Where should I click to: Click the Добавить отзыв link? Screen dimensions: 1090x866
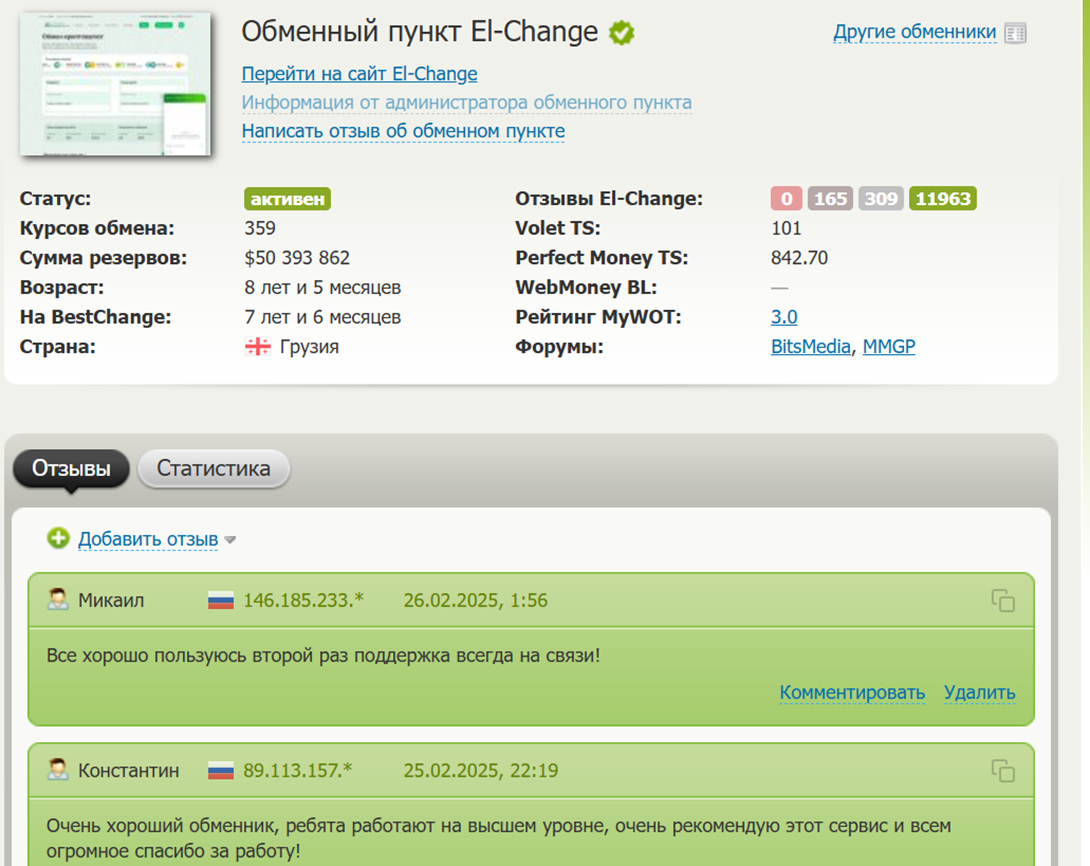tap(148, 539)
